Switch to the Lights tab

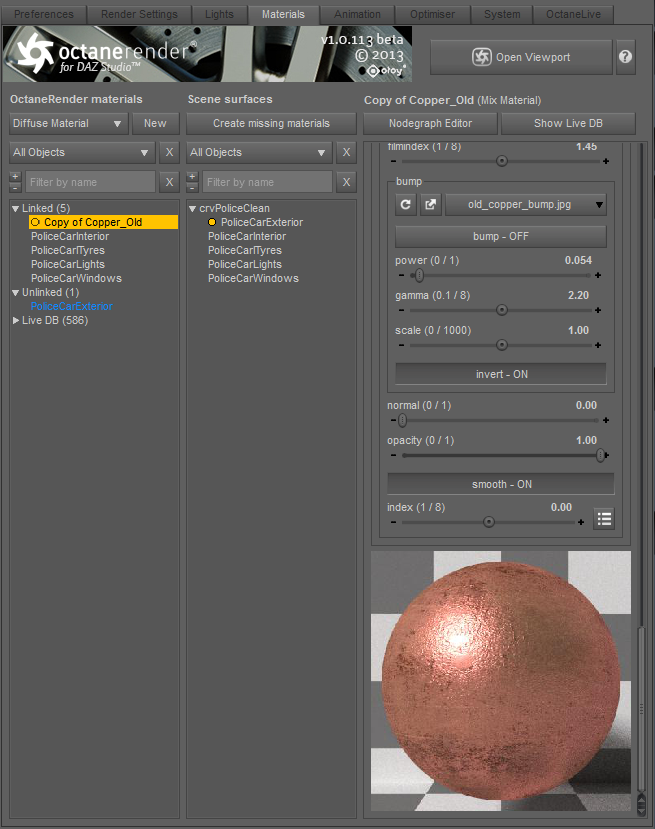tap(219, 14)
